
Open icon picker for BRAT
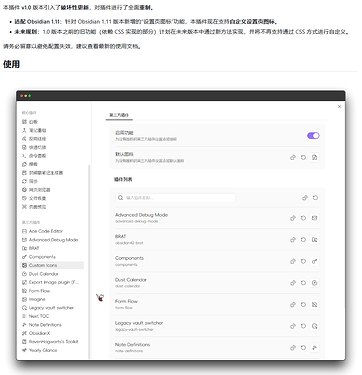coord(314,240)
